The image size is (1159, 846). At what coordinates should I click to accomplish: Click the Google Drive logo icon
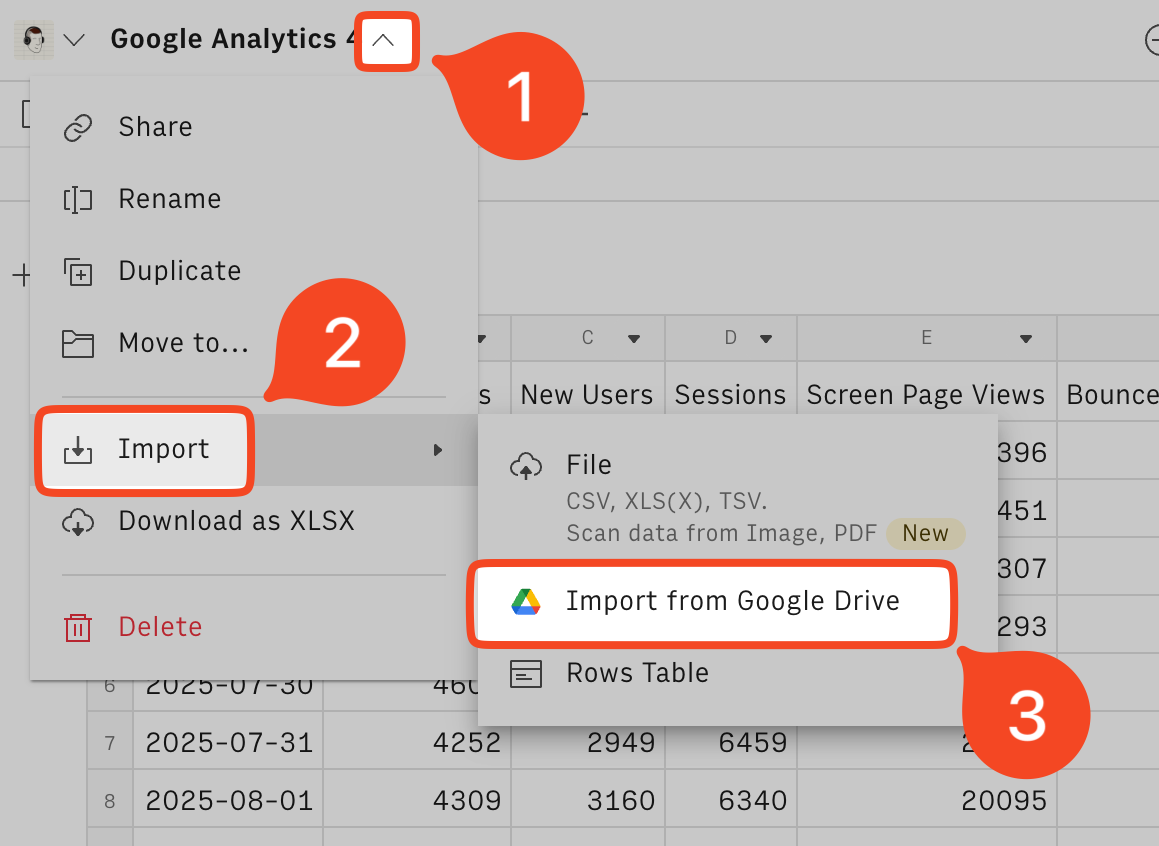click(526, 602)
